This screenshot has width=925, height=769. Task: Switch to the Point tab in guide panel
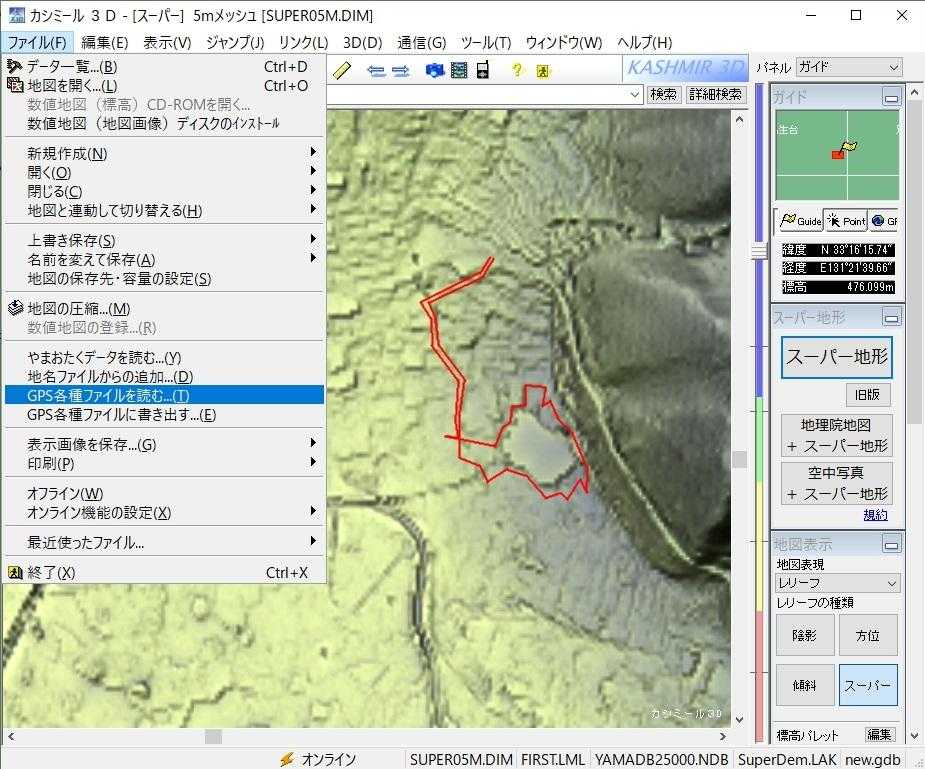coord(846,221)
